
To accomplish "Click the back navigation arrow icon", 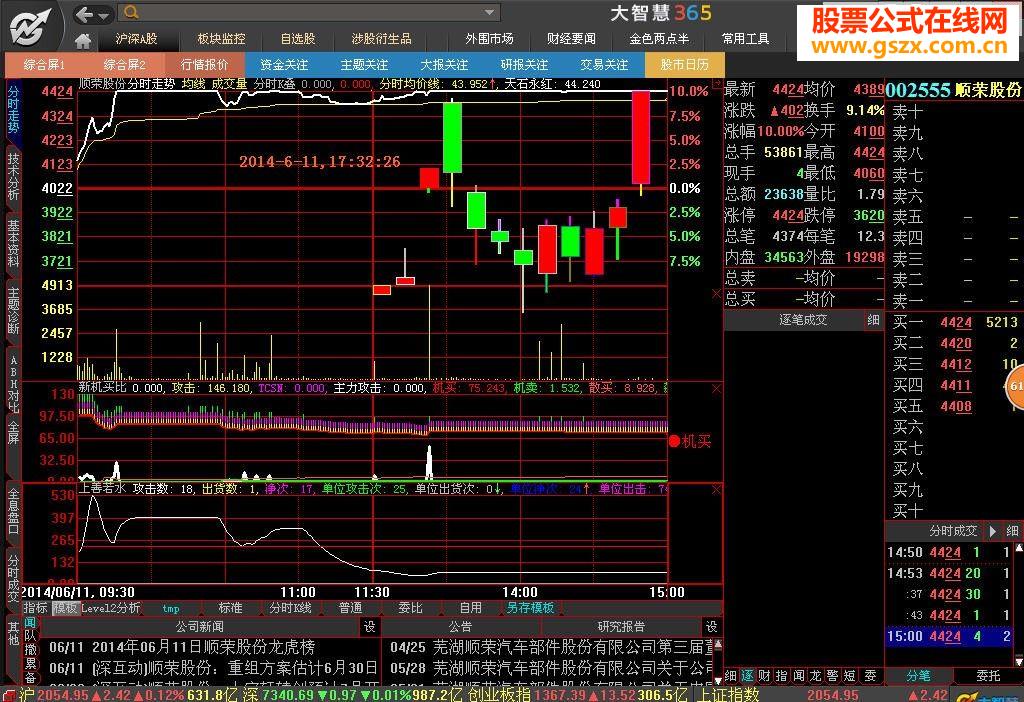I will 84,13.
